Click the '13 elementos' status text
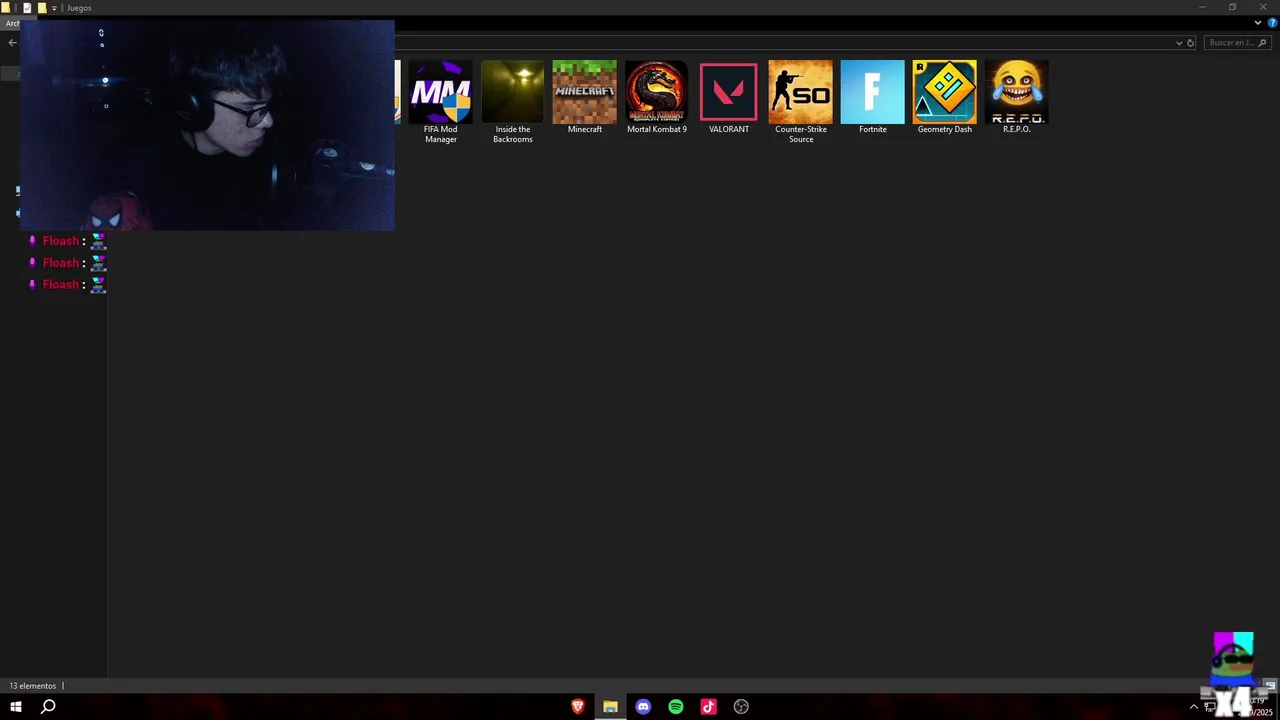The width and height of the screenshot is (1280, 720). (33, 686)
